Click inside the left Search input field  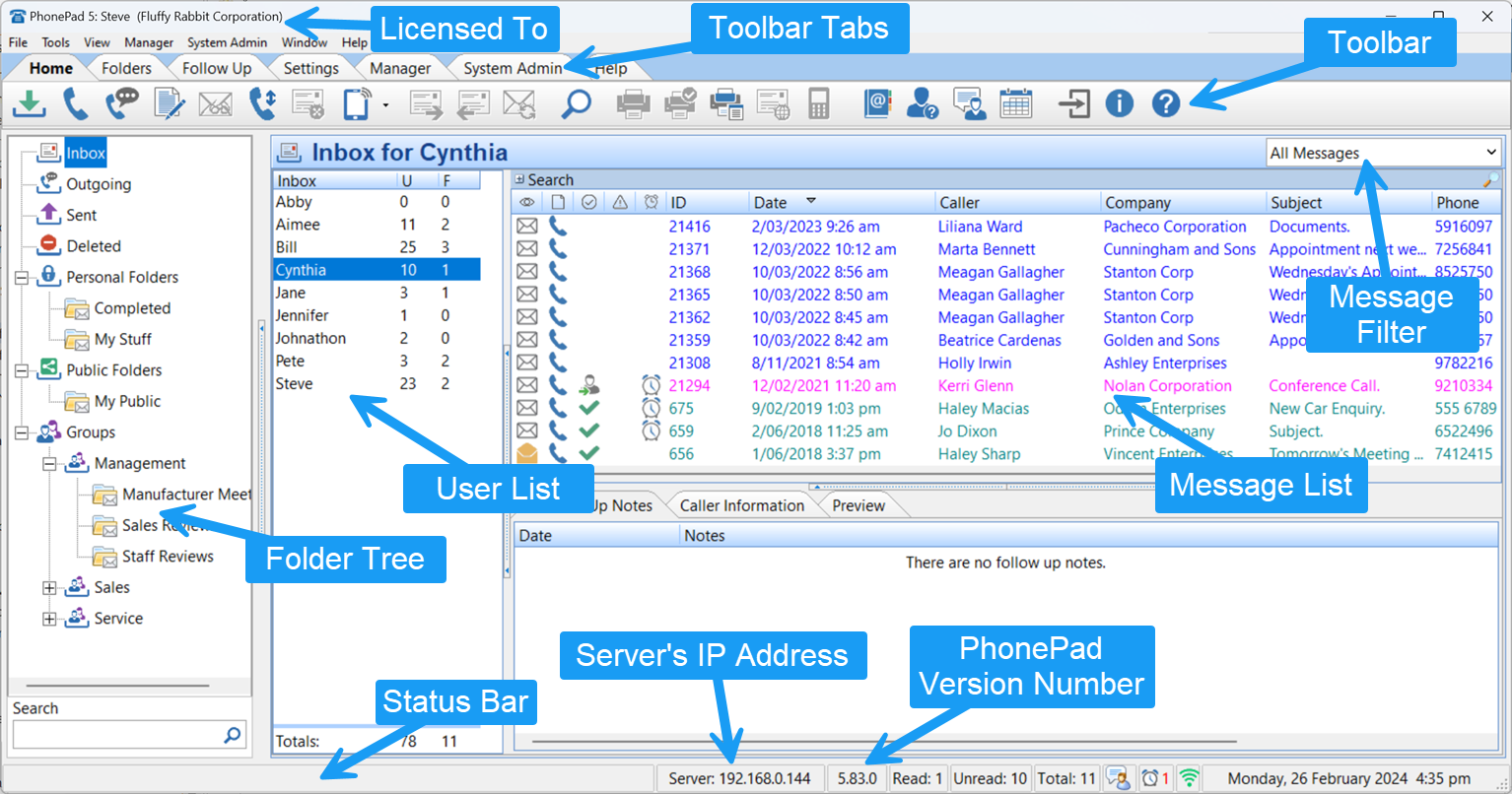[x=116, y=734]
